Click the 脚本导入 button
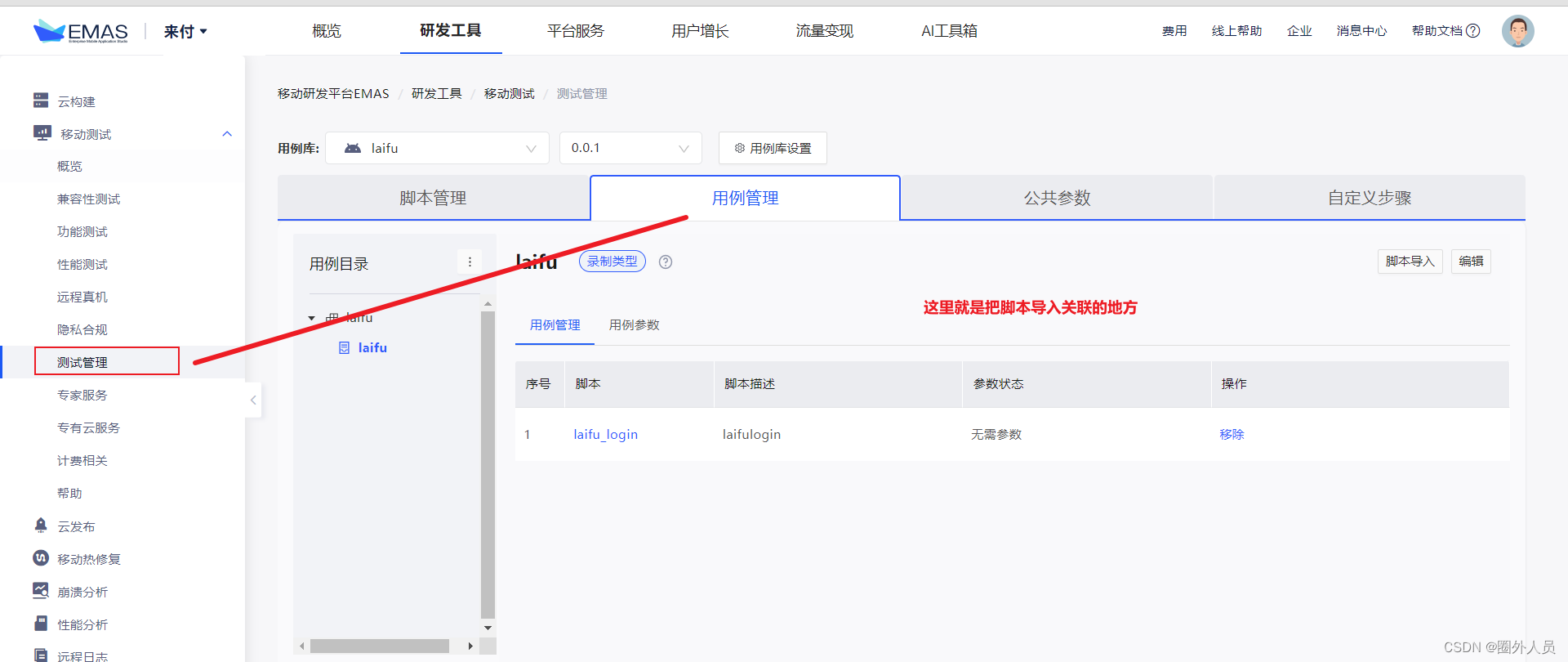This screenshot has height=662, width=1568. (1410, 262)
